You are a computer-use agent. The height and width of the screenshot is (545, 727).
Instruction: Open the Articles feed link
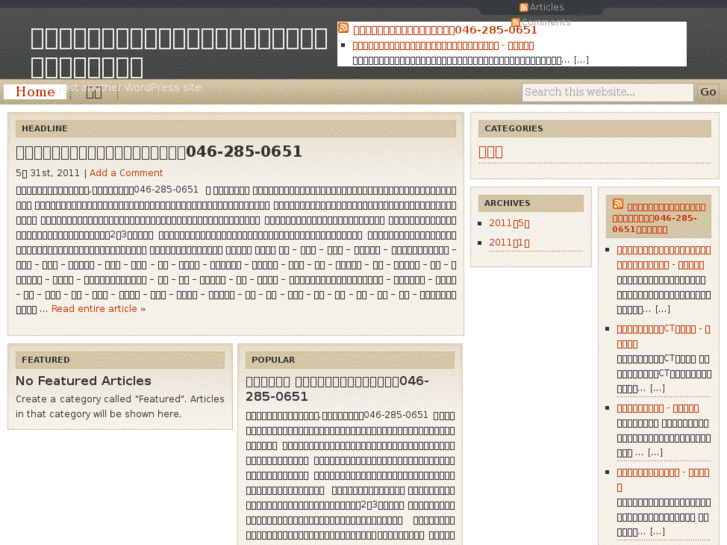point(547,7)
